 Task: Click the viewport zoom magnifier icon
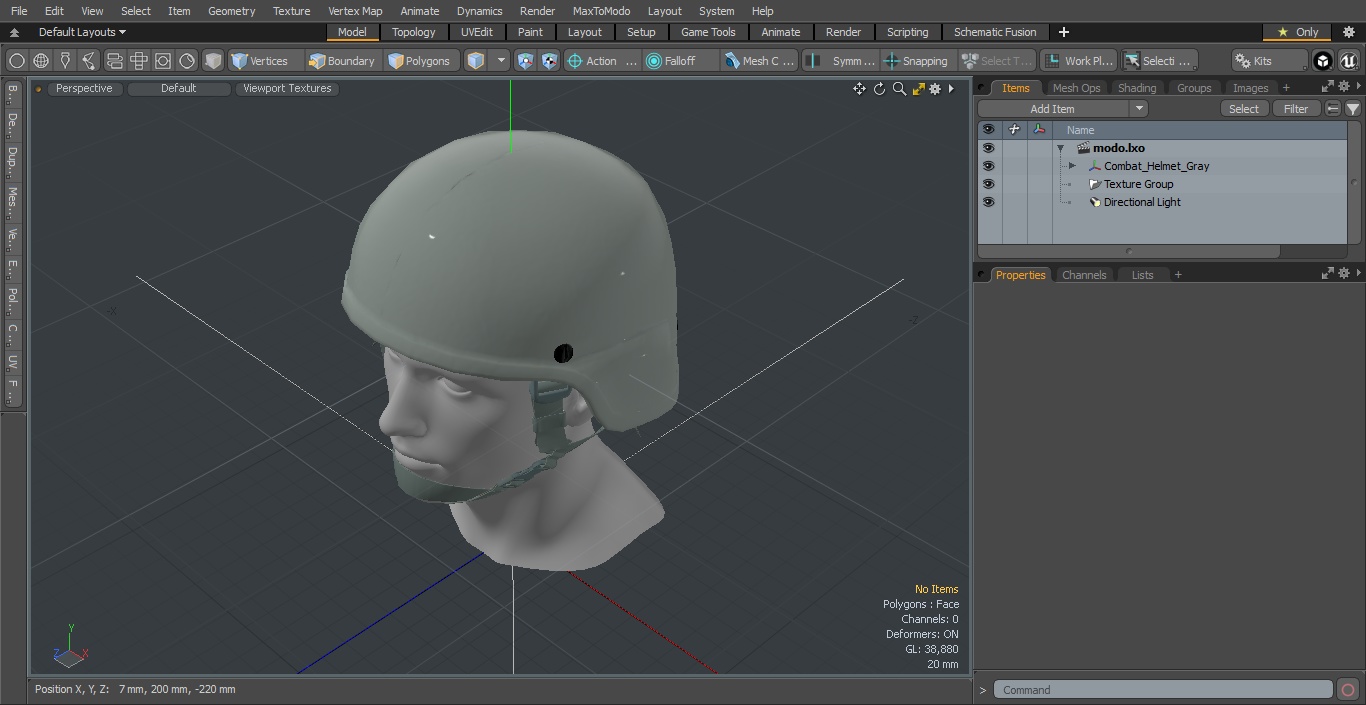click(x=899, y=89)
